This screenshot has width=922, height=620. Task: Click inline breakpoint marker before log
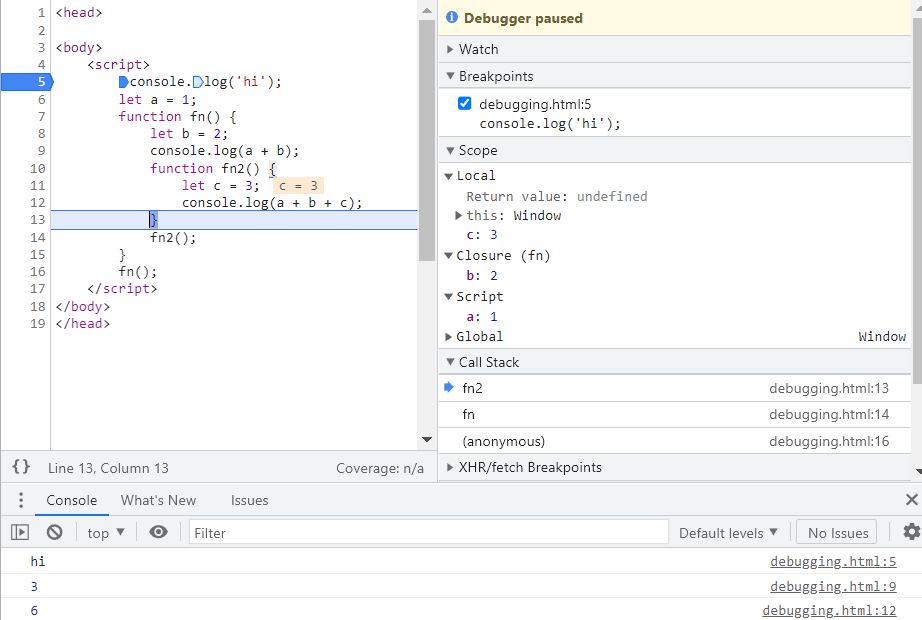(x=198, y=82)
